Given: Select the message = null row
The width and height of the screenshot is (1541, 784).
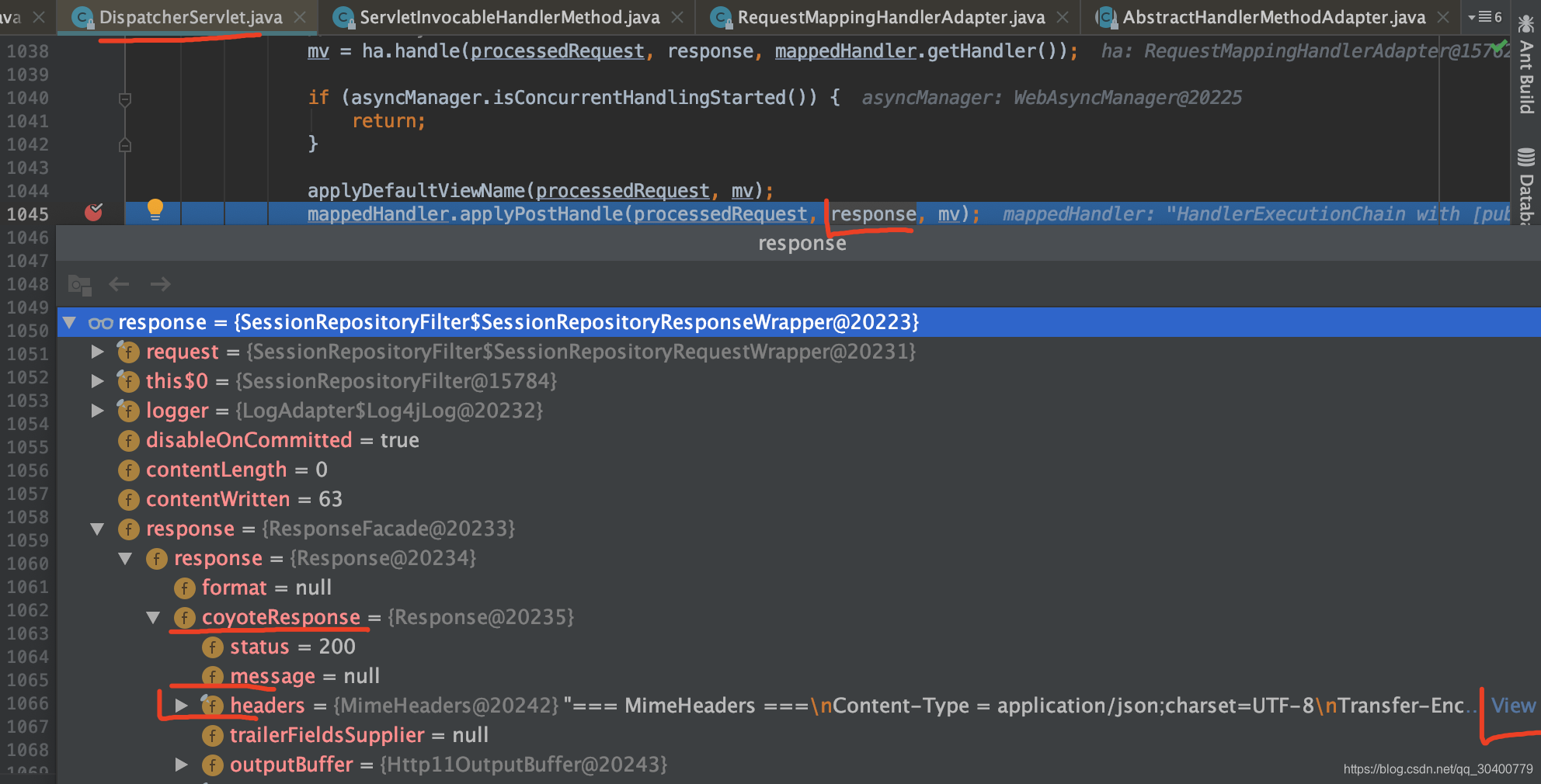Looking at the screenshot, I should (x=799, y=676).
